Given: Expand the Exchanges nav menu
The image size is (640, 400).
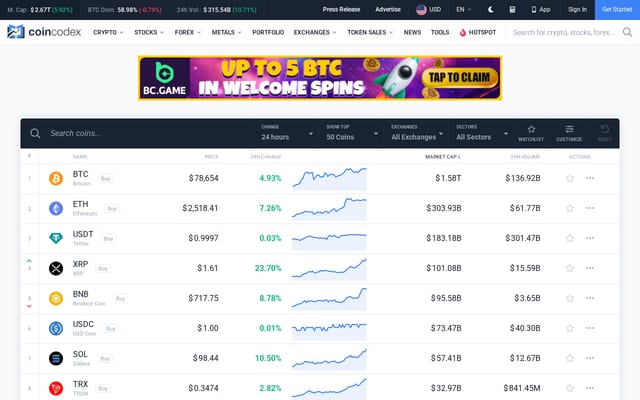Looking at the screenshot, I should click(315, 32).
